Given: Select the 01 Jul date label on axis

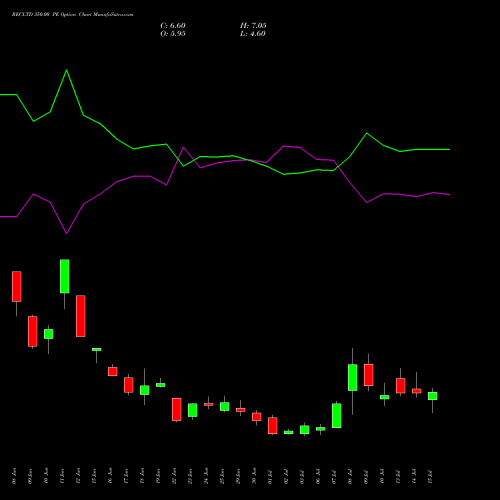Looking at the screenshot, I should pos(270,476).
